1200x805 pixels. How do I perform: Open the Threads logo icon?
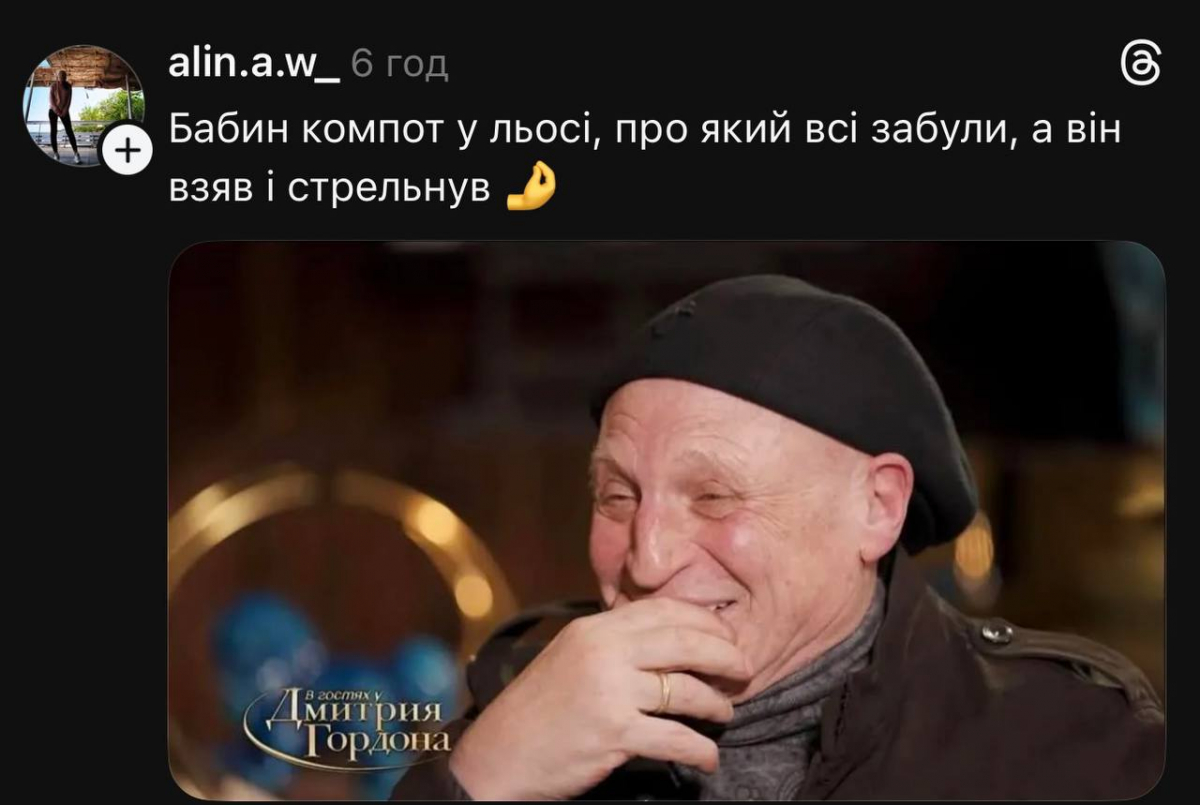click(x=1141, y=67)
